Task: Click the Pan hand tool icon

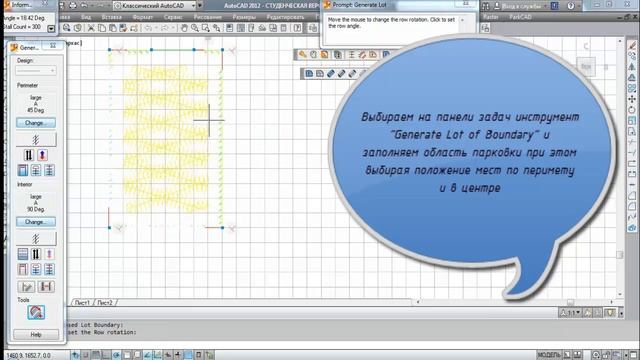Action: tap(184, 28)
